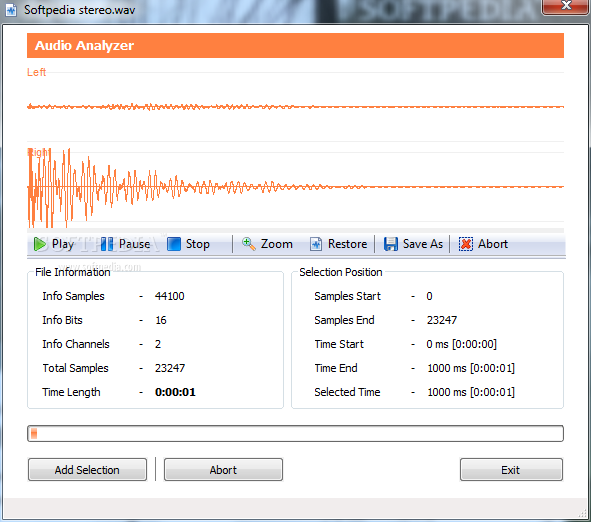The width and height of the screenshot is (591, 522).
Task: Click the blue Stop square icon
Action: coord(174,244)
